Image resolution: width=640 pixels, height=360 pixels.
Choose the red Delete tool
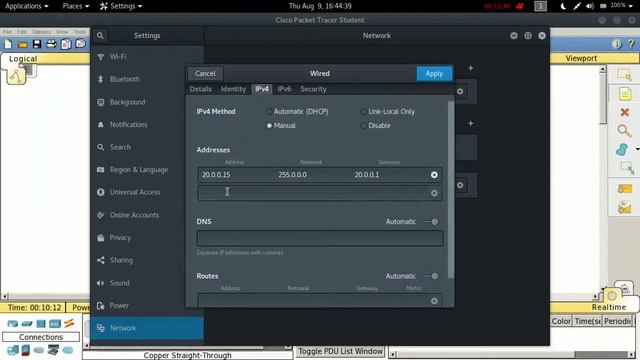tap(624, 112)
